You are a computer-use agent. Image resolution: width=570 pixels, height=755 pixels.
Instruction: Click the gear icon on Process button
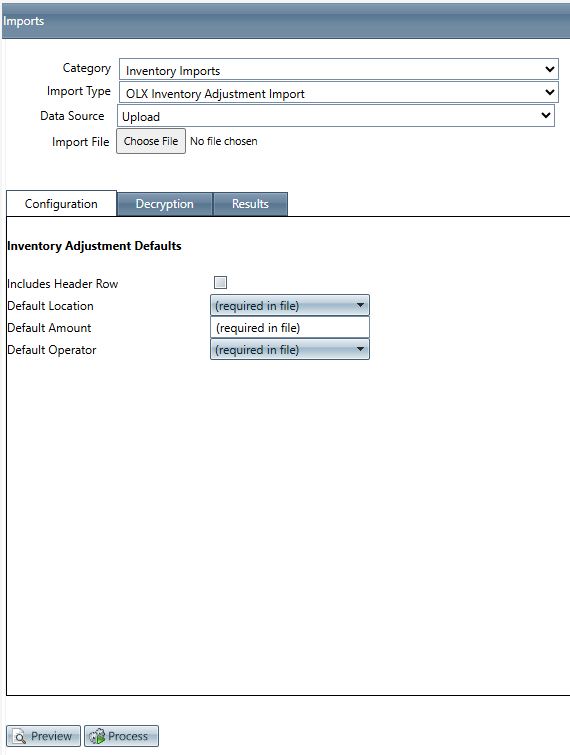click(x=97, y=736)
